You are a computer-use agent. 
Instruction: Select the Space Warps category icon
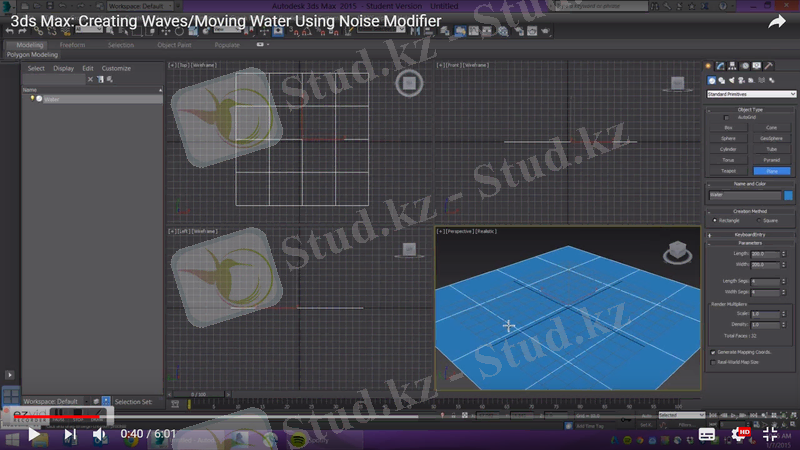[762, 81]
